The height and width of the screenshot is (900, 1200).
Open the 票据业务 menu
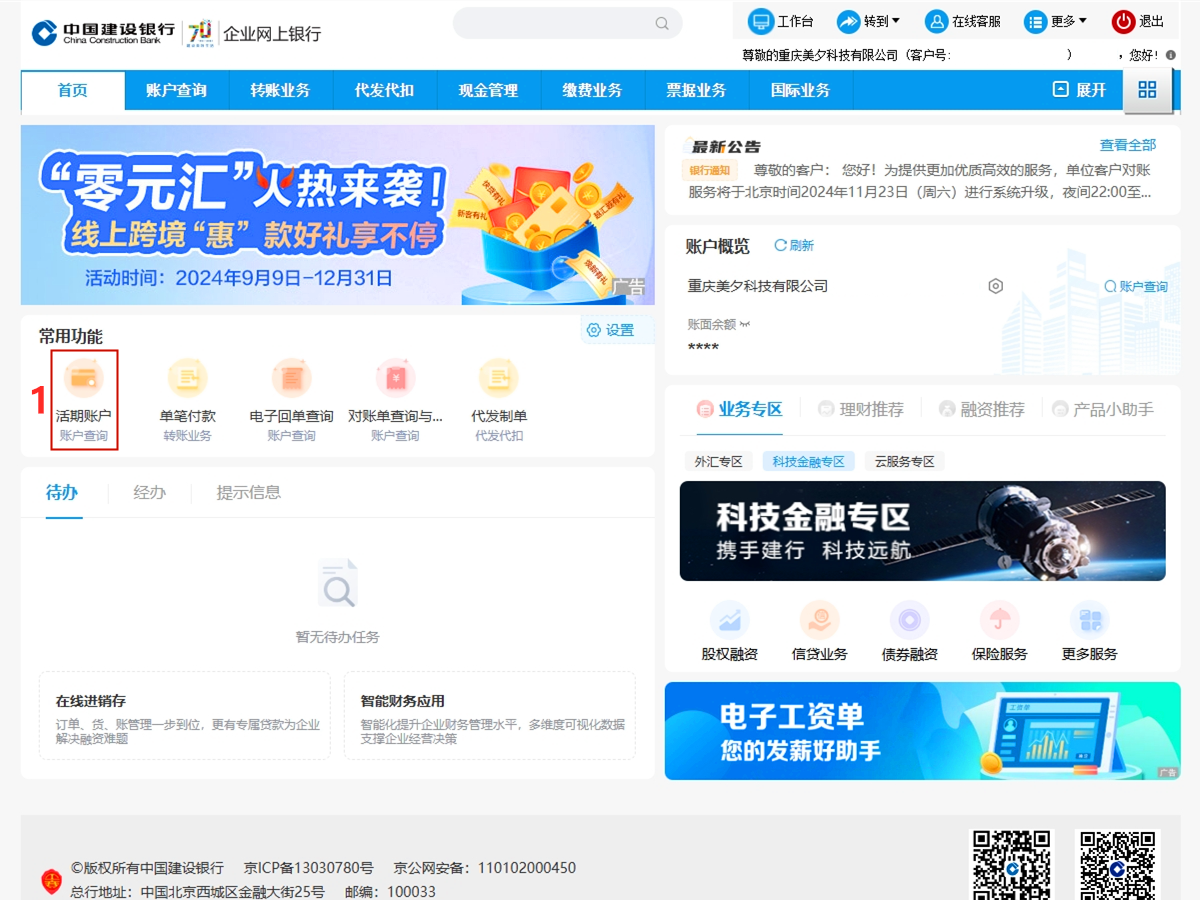pos(696,90)
